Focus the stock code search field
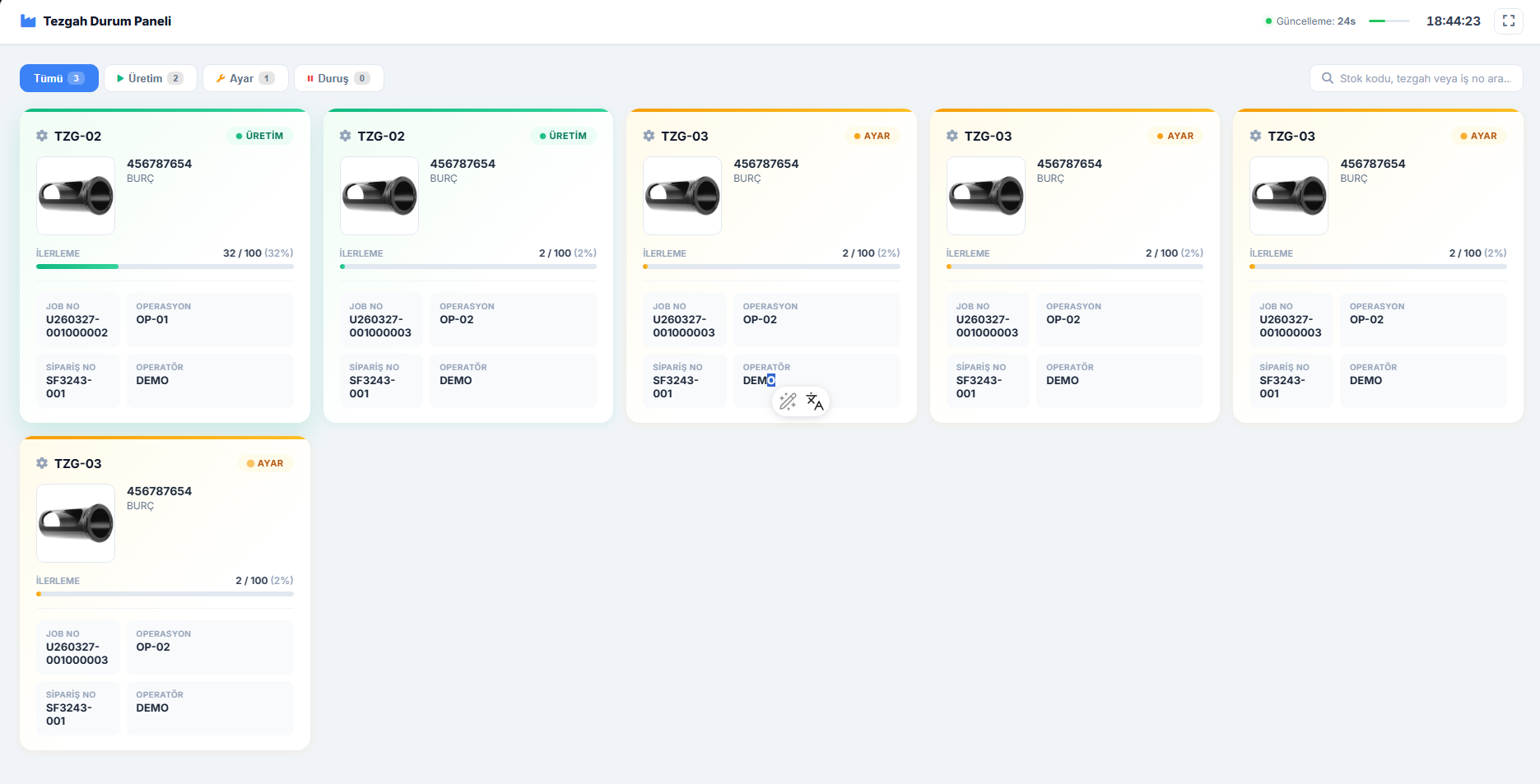Viewport: 1540px width, 784px height. (1416, 78)
